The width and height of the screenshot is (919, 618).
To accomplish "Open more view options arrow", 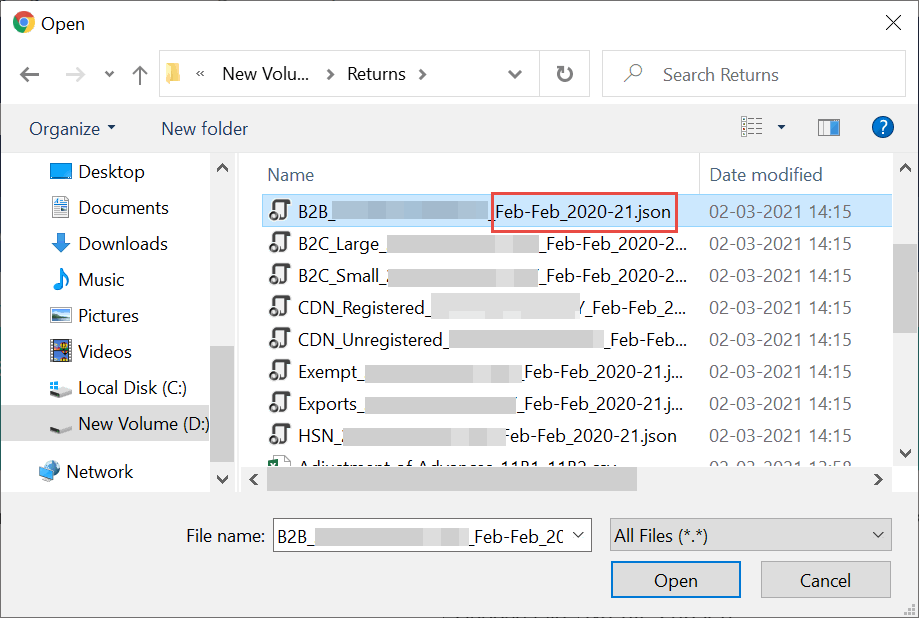I will (x=781, y=127).
